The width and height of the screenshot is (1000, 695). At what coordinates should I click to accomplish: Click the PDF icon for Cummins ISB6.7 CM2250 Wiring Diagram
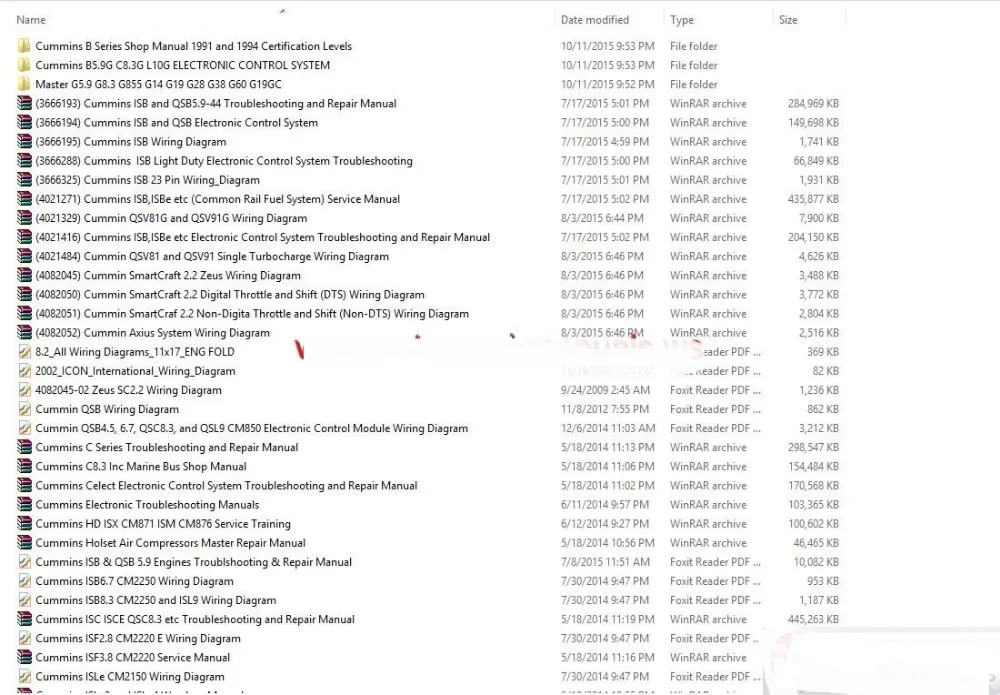(24, 582)
